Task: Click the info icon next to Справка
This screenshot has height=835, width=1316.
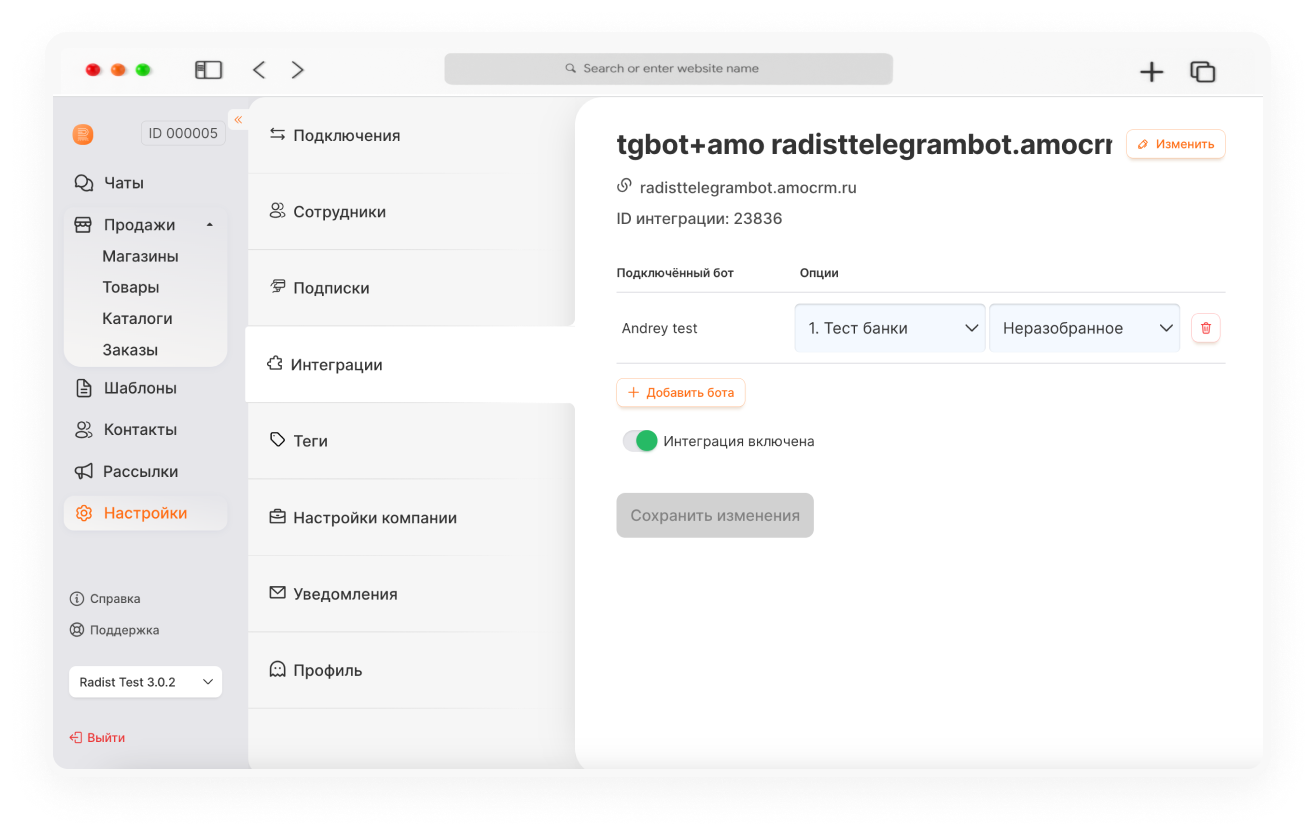Action: pos(77,599)
